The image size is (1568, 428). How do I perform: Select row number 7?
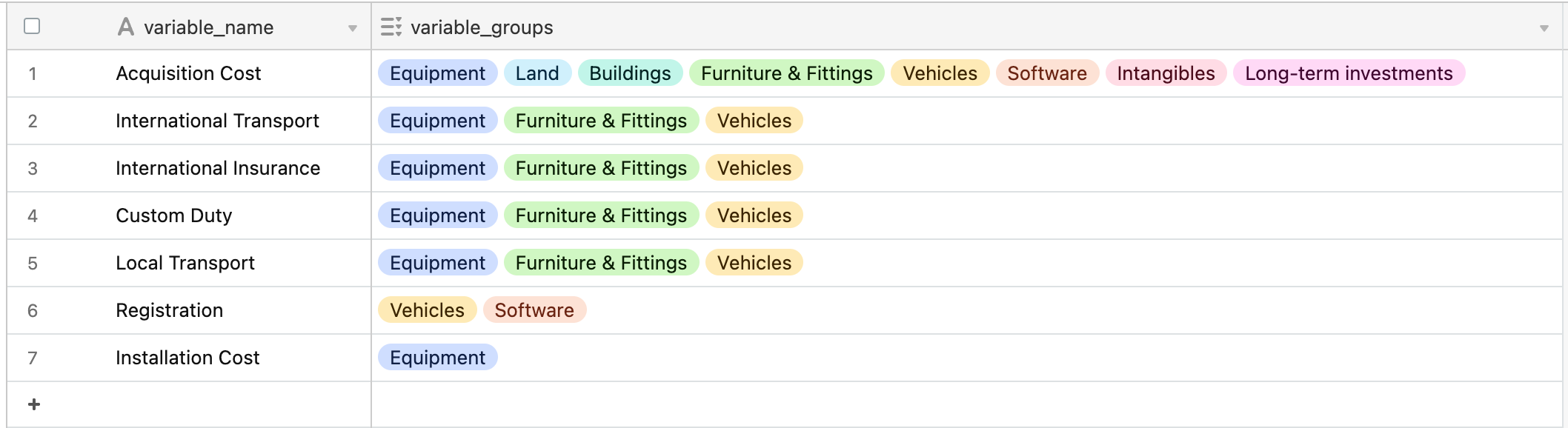point(33,358)
